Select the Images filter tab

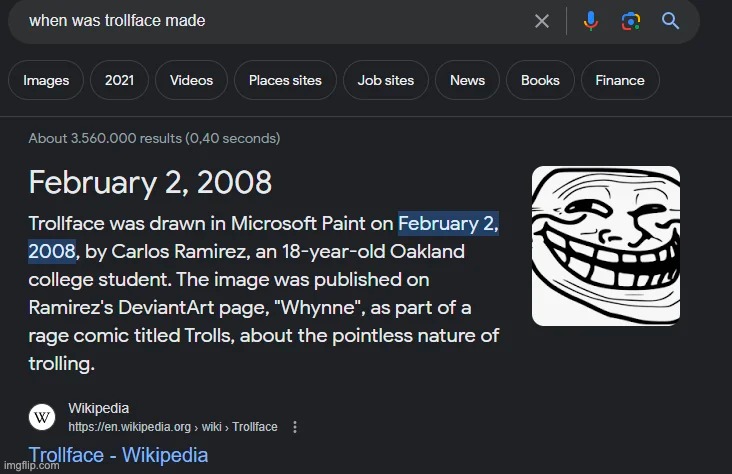pos(44,81)
